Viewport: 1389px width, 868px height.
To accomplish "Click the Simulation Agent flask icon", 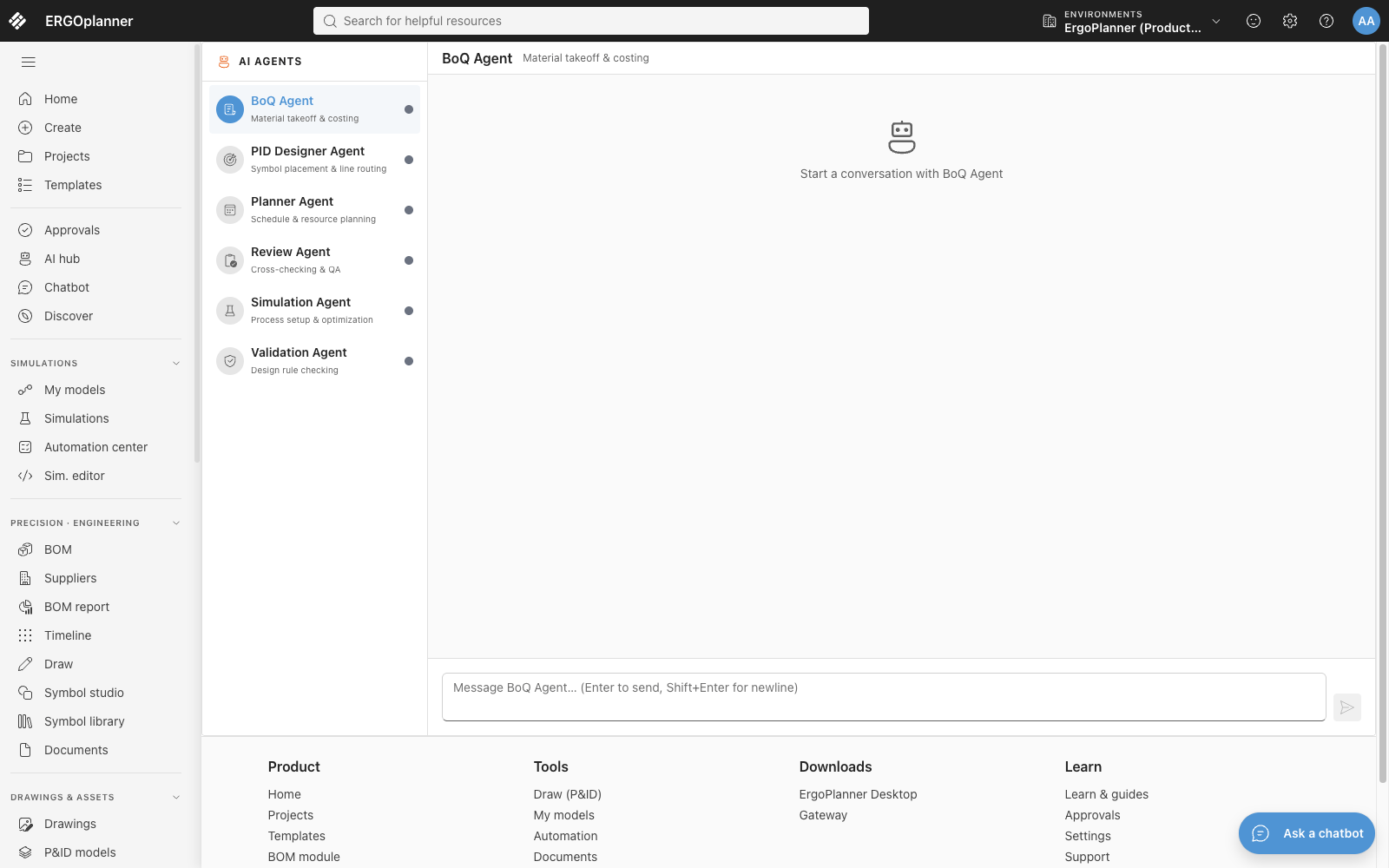I will pyautogui.click(x=230, y=311).
